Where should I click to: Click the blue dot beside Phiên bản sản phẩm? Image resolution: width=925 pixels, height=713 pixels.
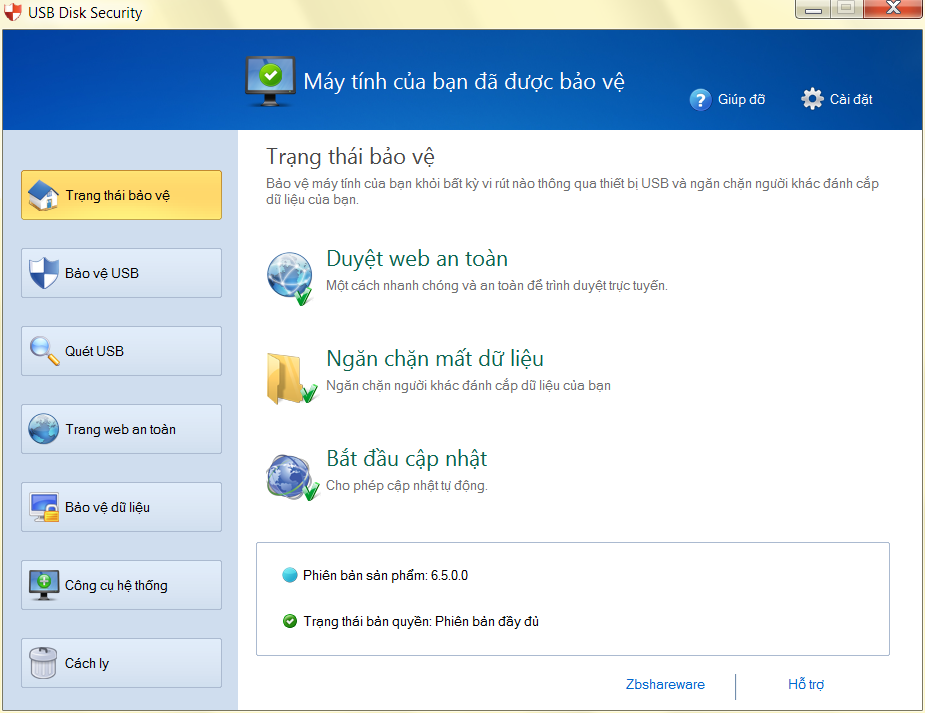(290, 575)
